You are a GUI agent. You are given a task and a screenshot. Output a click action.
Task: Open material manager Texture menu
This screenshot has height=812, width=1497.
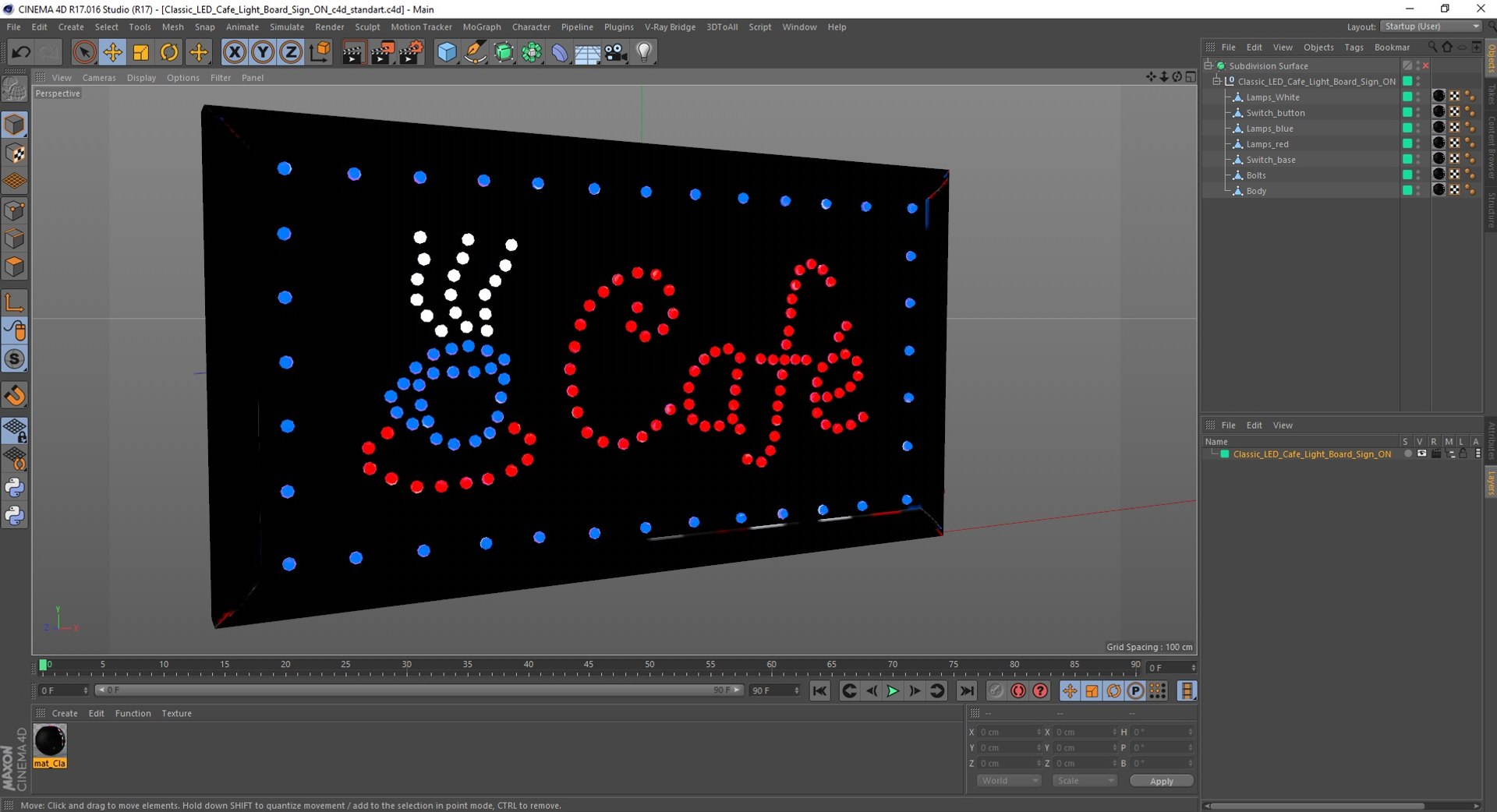(176, 713)
